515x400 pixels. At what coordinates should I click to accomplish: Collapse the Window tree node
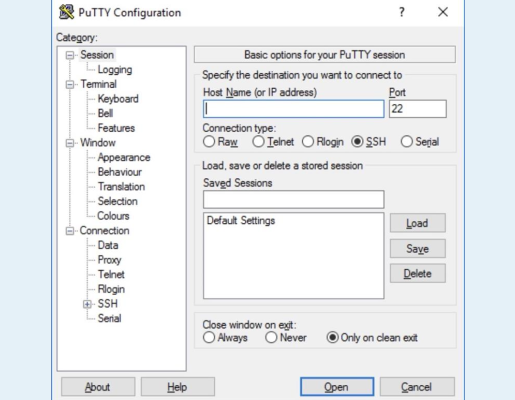(x=70, y=143)
